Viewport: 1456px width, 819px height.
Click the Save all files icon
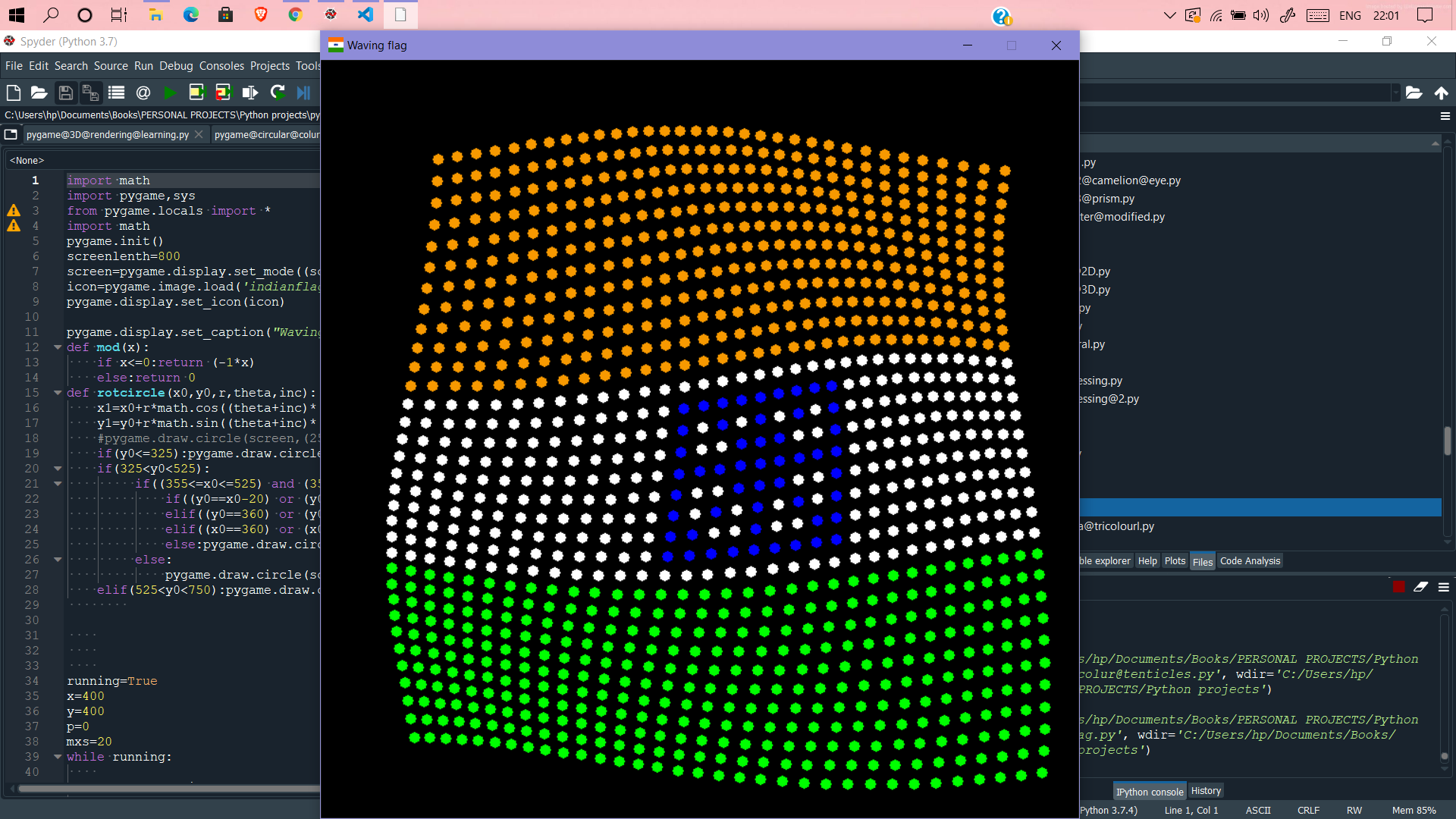[90, 93]
